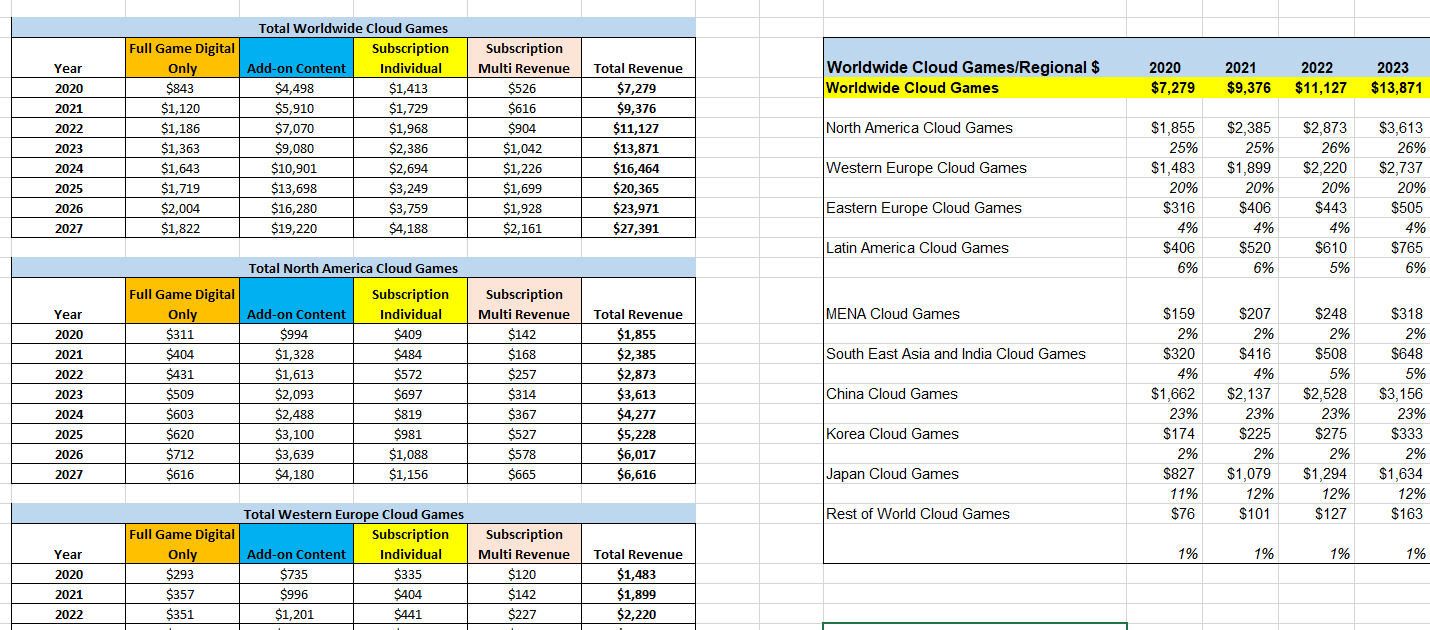1430x630 pixels.
Task: Select the $843 cell
Action: [x=182, y=88]
